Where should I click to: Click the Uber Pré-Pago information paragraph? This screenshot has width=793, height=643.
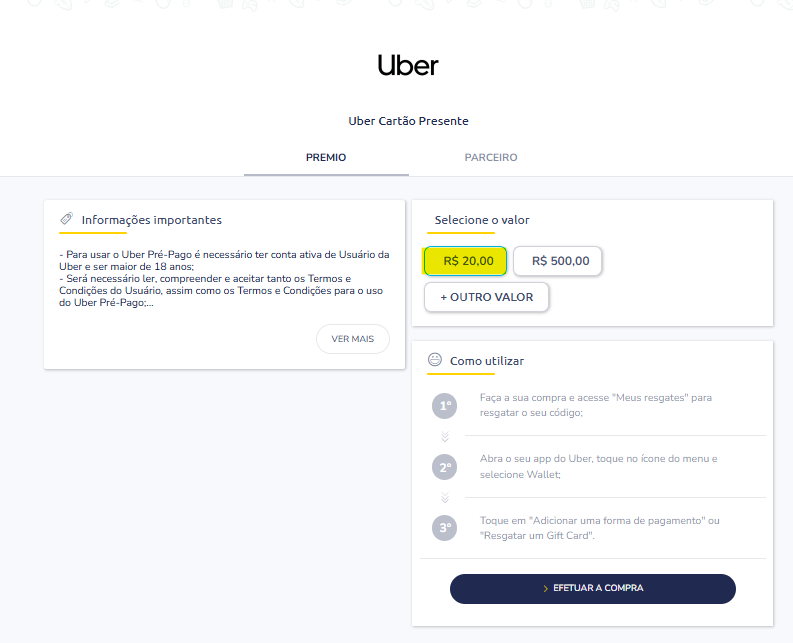click(x=224, y=279)
